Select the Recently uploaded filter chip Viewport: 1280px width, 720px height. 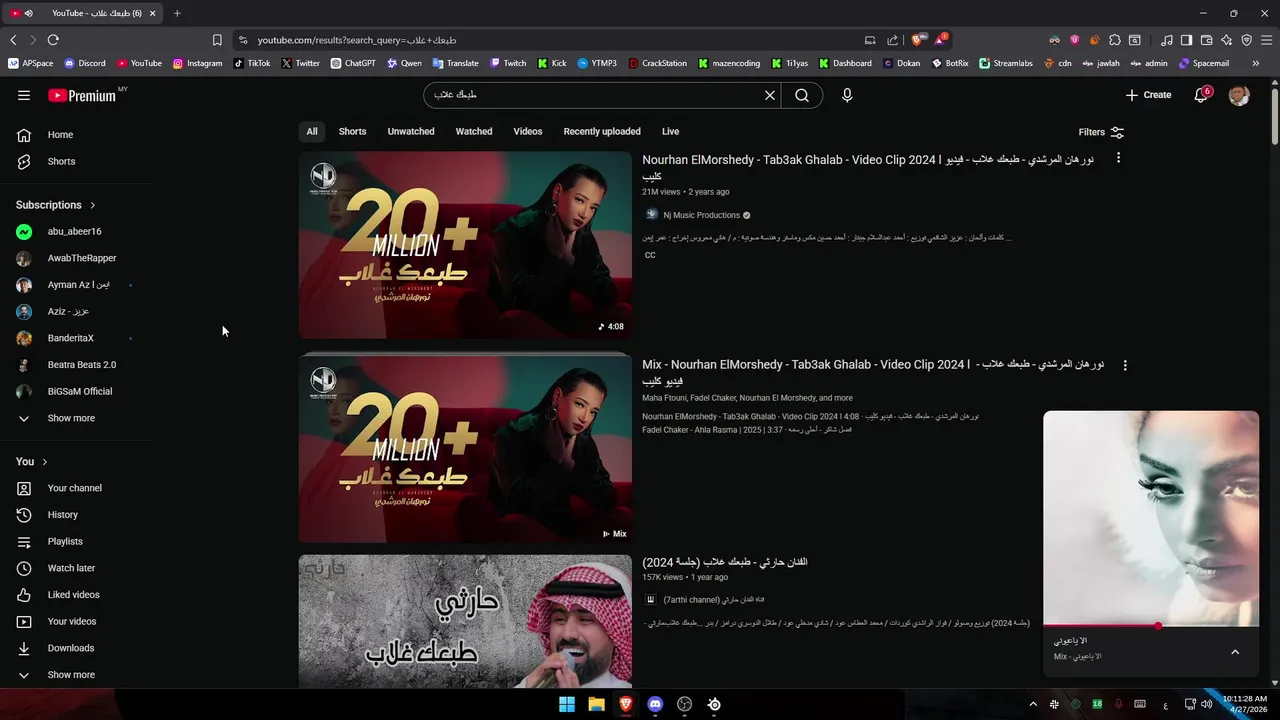click(x=602, y=132)
